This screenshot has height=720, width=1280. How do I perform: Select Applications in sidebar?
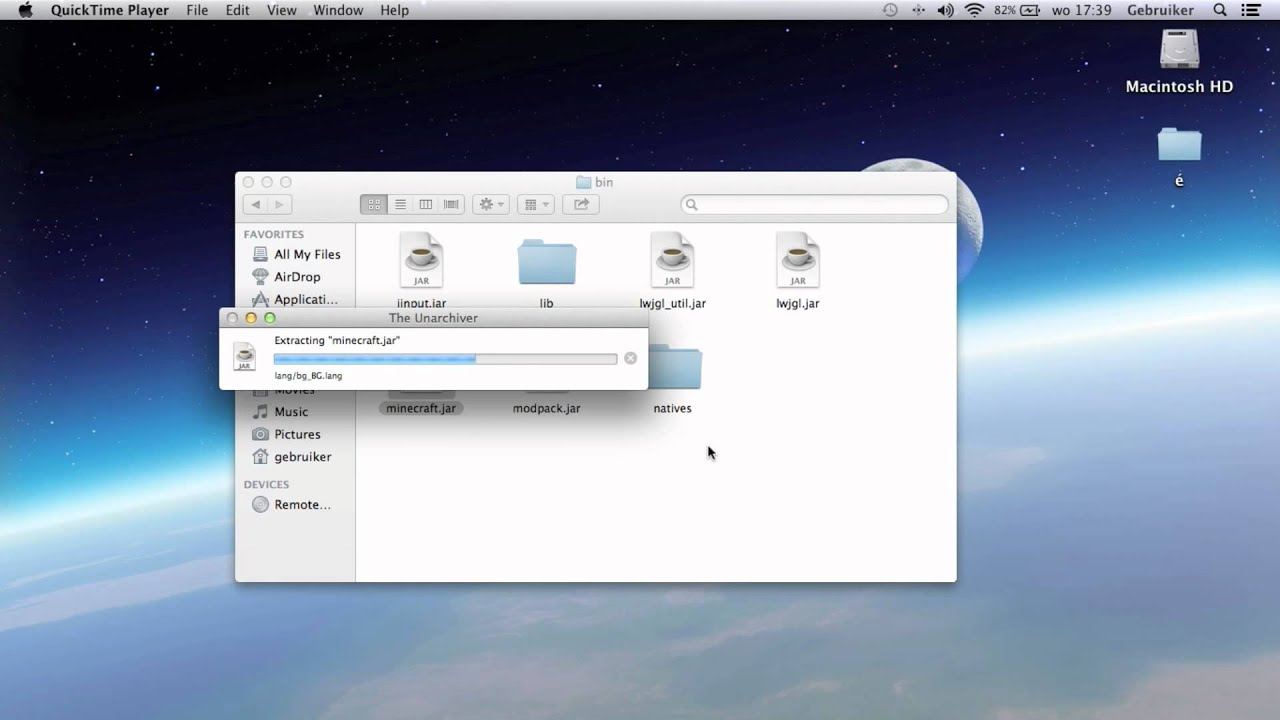pyautogui.click(x=296, y=299)
